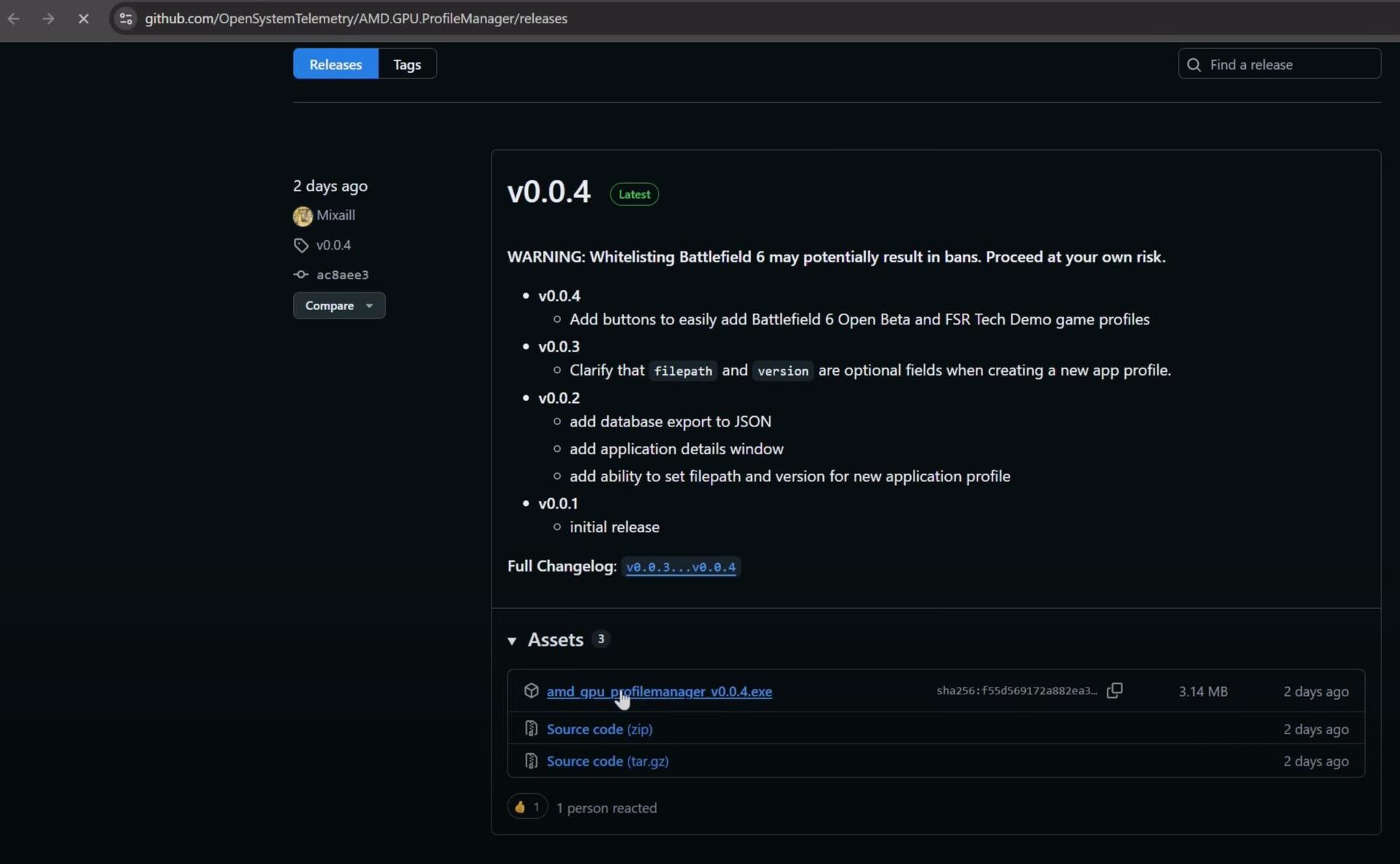1400x864 pixels.
Task: Click the tag icon beside v0.0.4
Action: [x=301, y=245]
